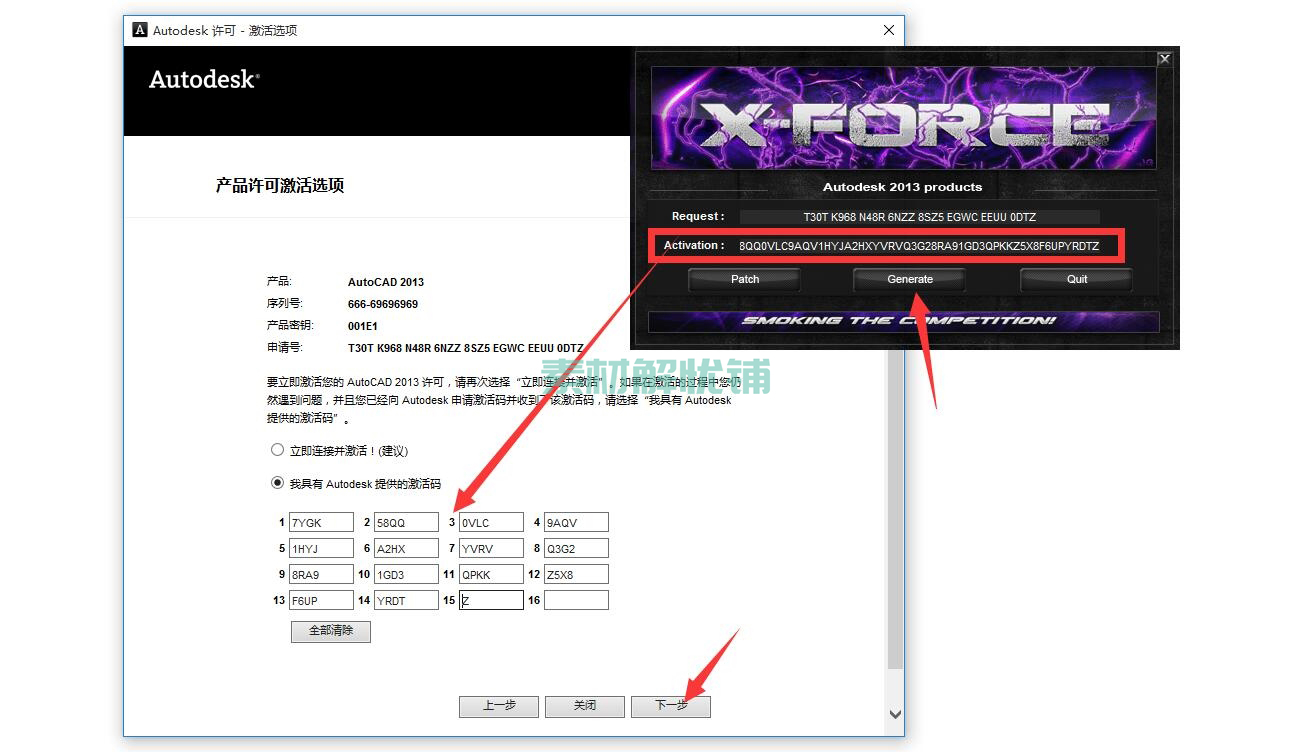Click activation code box 9 containing 8RA9
Screen dimensions: 1312x752
click(x=321, y=574)
